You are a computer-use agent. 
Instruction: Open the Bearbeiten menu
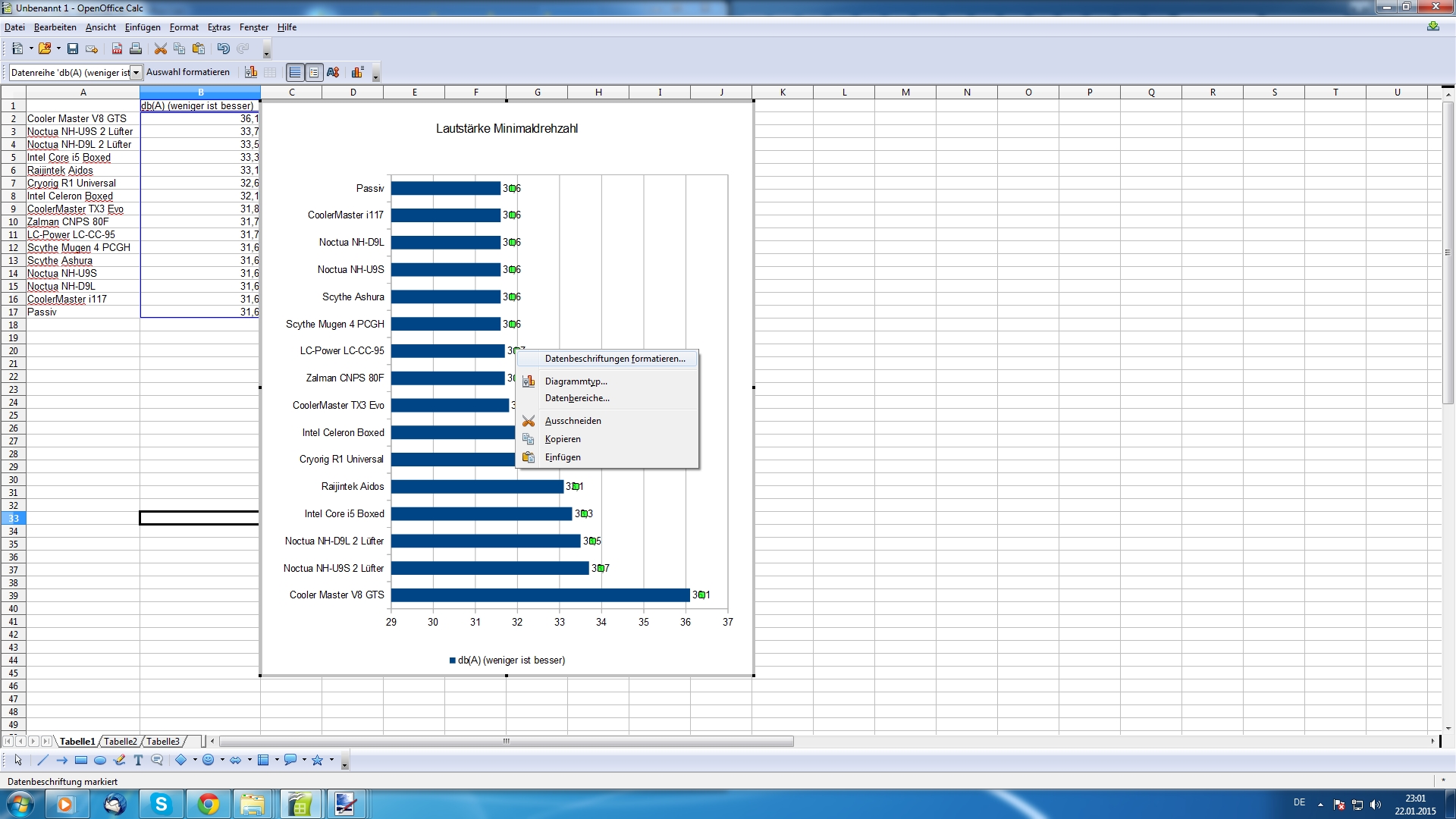(55, 27)
